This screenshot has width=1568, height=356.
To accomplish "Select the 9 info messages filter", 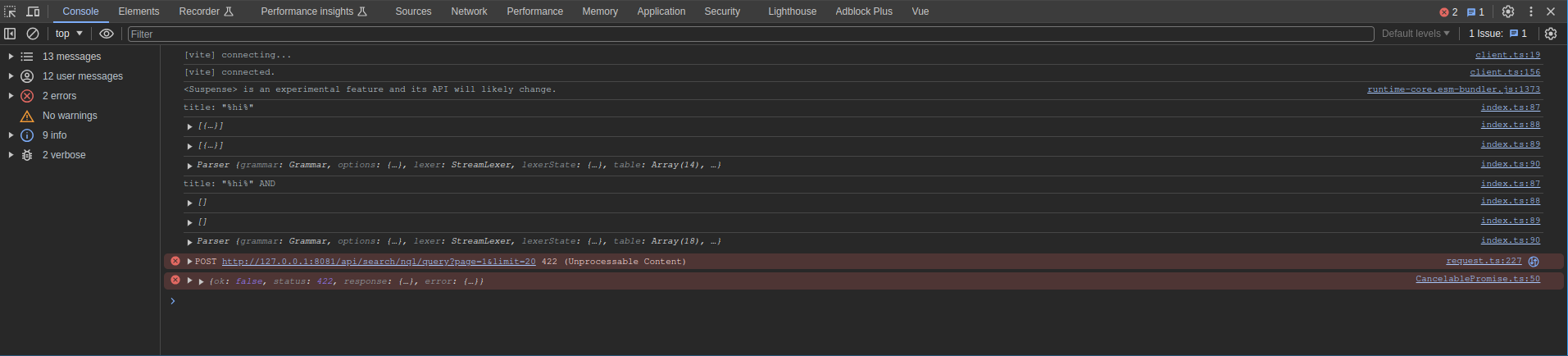I will point(54,135).
